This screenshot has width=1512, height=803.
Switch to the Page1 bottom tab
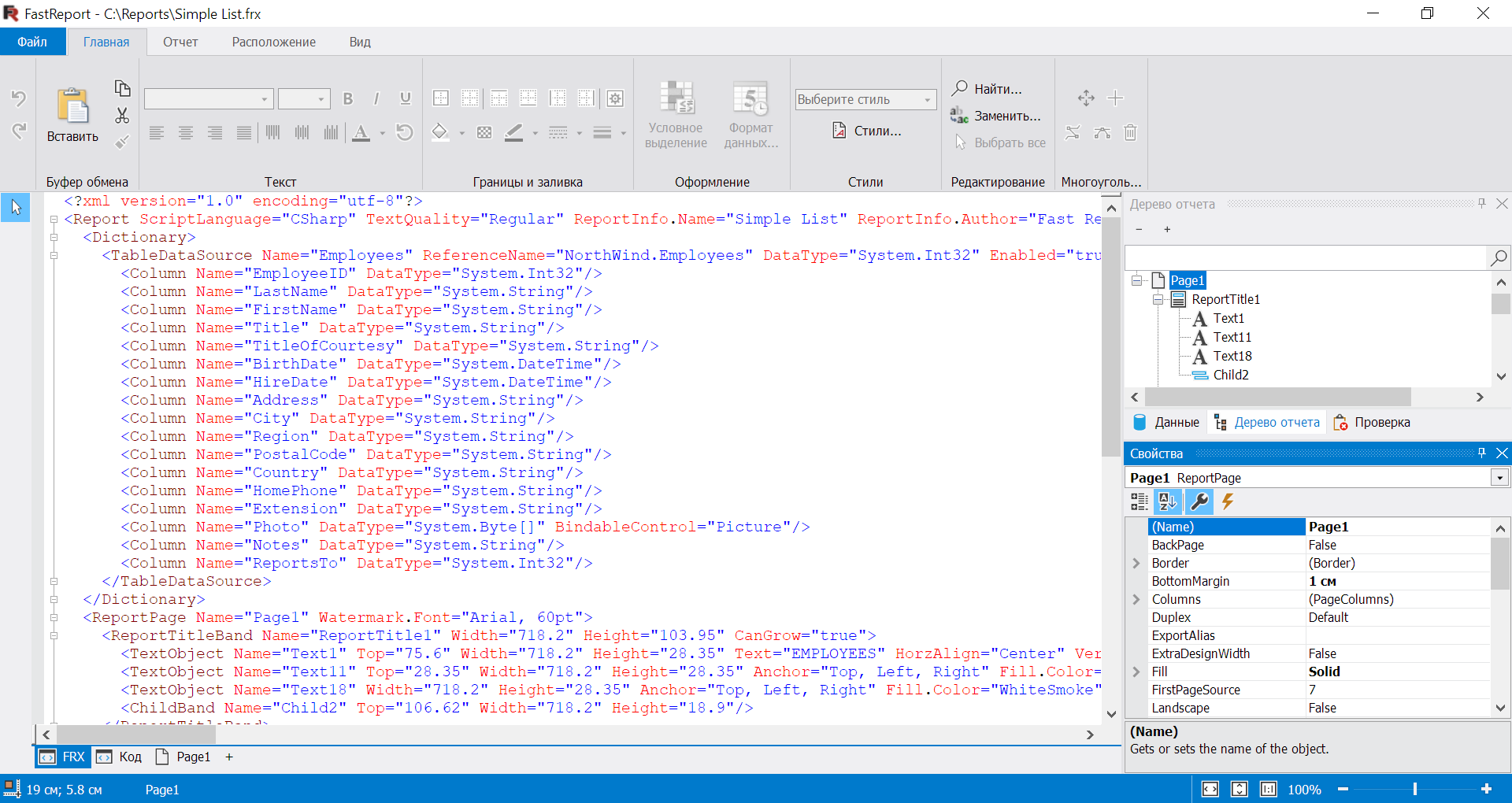[183, 757]
